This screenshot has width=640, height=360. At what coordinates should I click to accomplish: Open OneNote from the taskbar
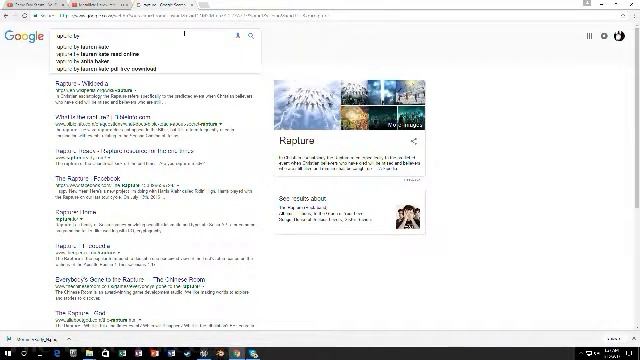(x=138, y=353)
